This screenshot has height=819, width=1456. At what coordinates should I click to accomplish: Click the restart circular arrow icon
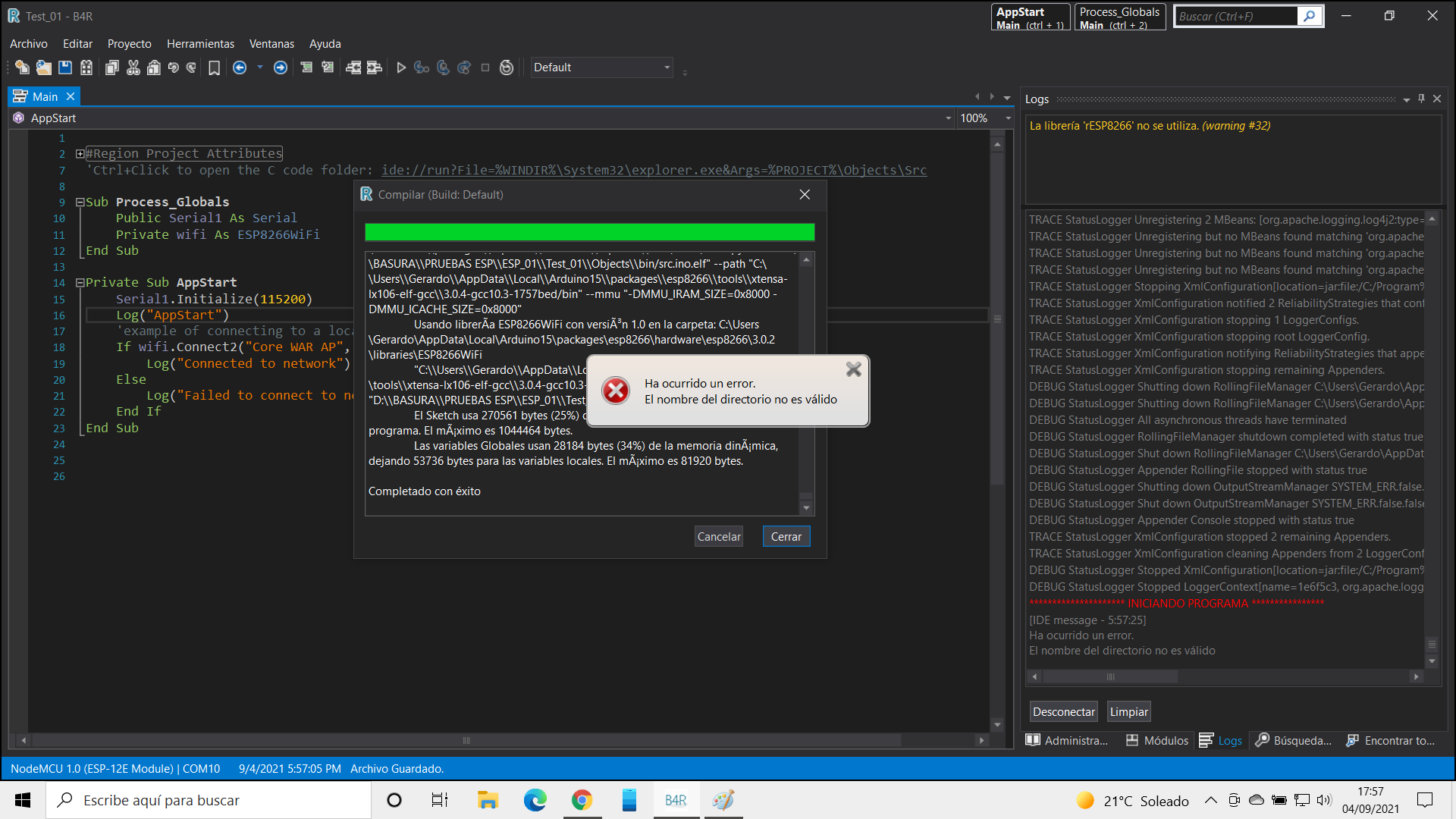click(507, 67)
